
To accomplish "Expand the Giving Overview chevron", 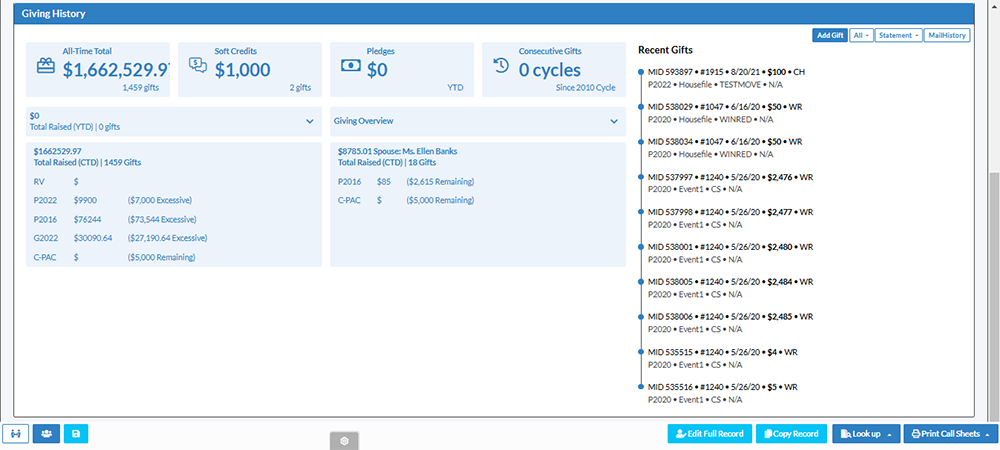I will pos(614,121).
